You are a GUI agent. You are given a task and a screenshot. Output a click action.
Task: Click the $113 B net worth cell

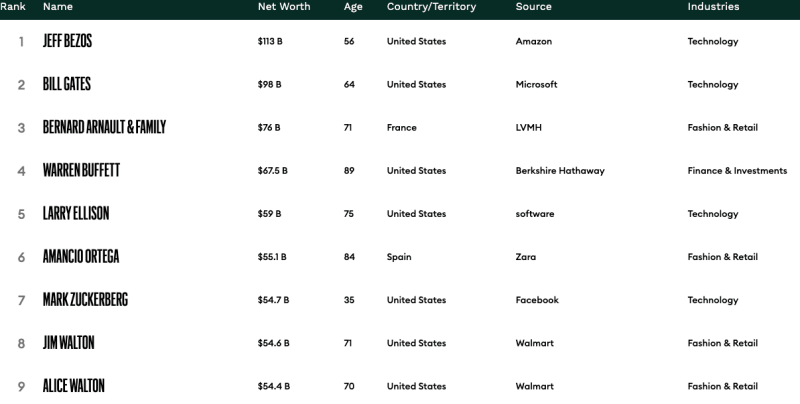coord(270,42)
